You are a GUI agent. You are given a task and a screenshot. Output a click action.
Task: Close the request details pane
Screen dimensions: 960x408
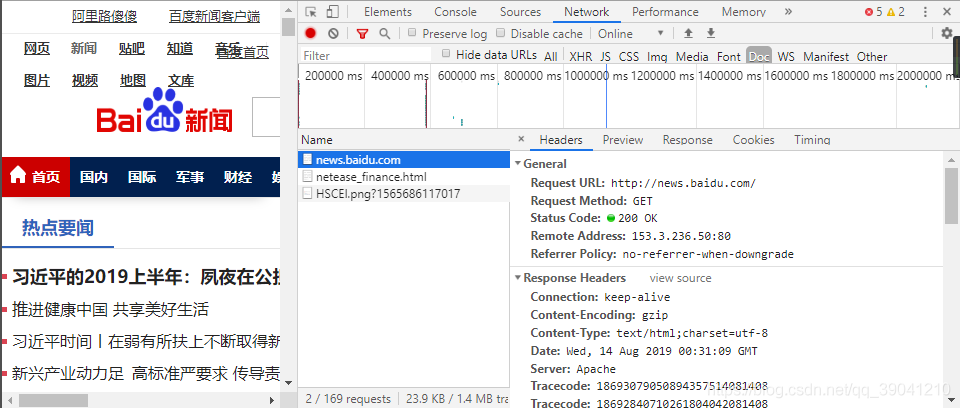521,139
